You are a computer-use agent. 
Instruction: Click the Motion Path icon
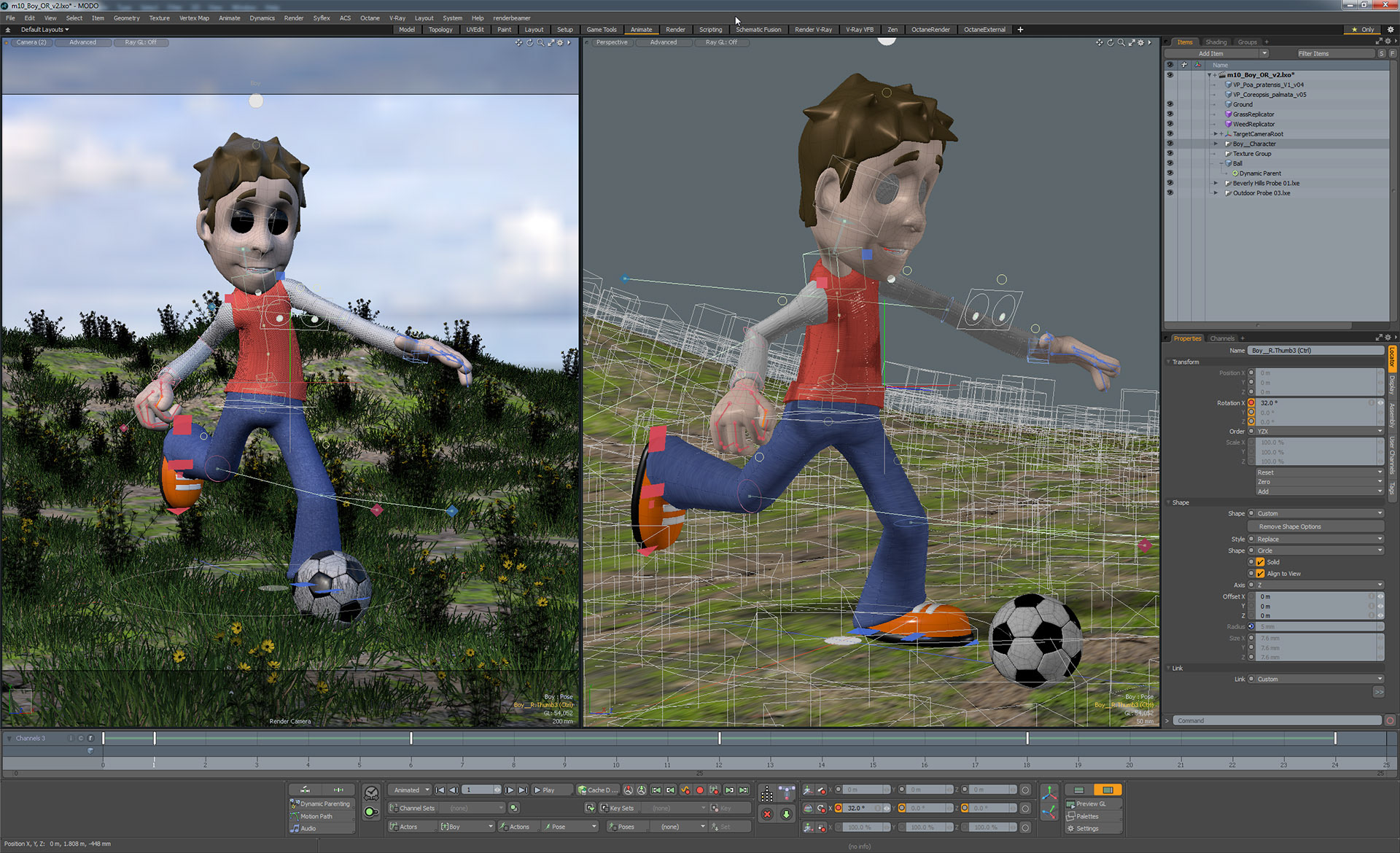tap(295, 816)
